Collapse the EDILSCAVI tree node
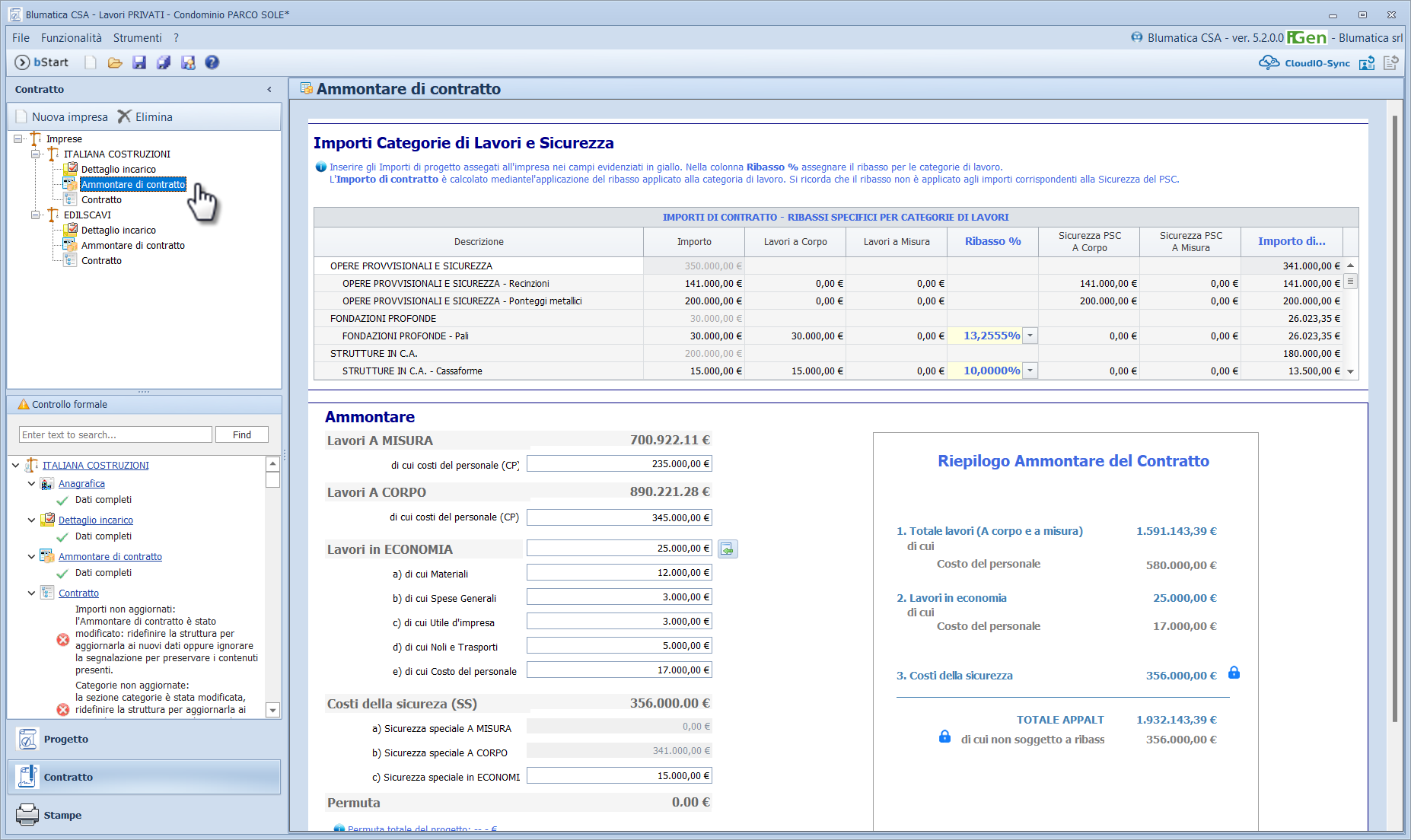Image resolution: width=1411 pixels, height=840 pixels. point(35,215)
